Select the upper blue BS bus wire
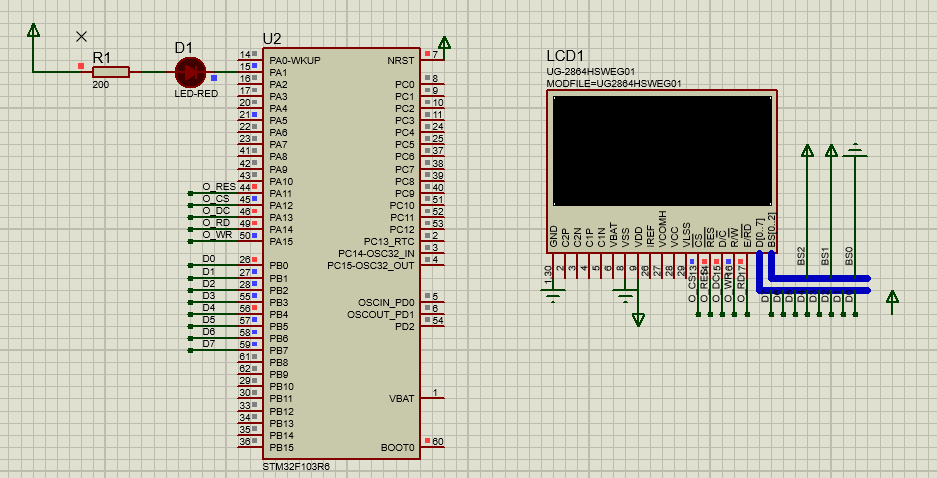Viewport: 937px width, 478px height. [819, 278]
